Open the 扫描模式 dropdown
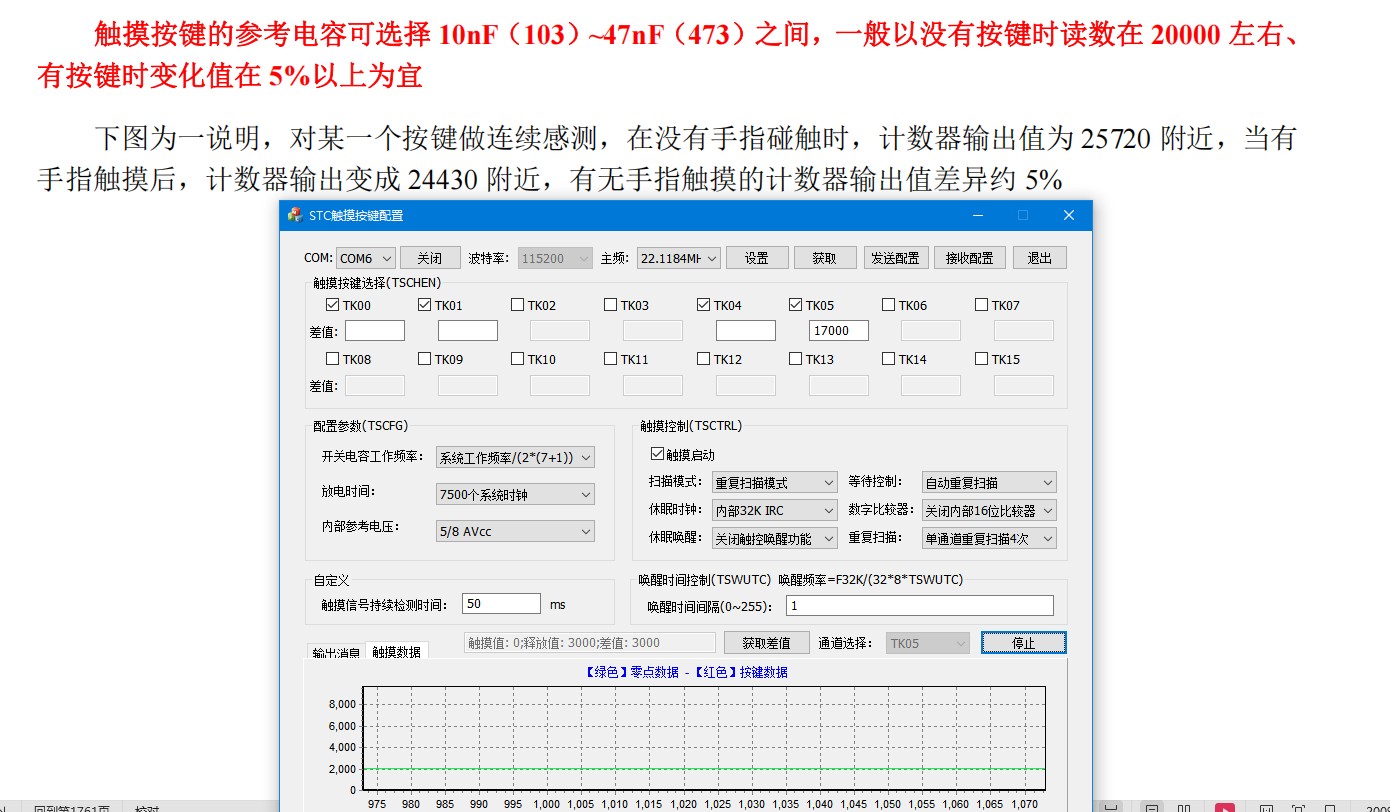The height and width of the screenshot is (812, 1390). (775, 483)
